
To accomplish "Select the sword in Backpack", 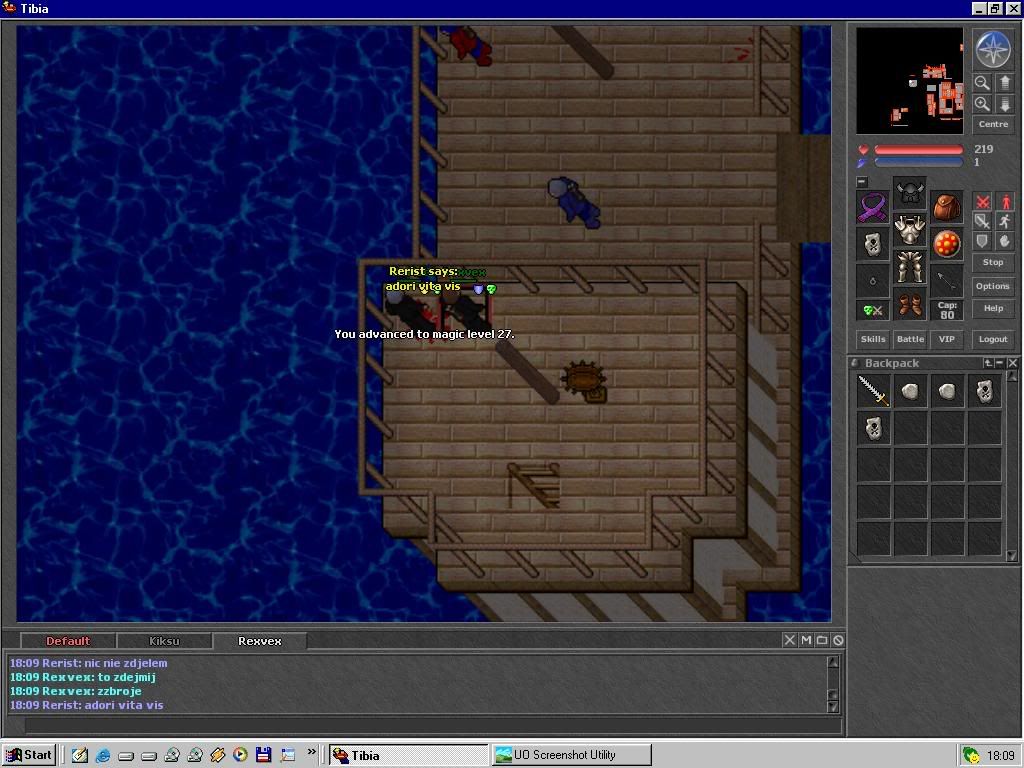I will 873,391.
